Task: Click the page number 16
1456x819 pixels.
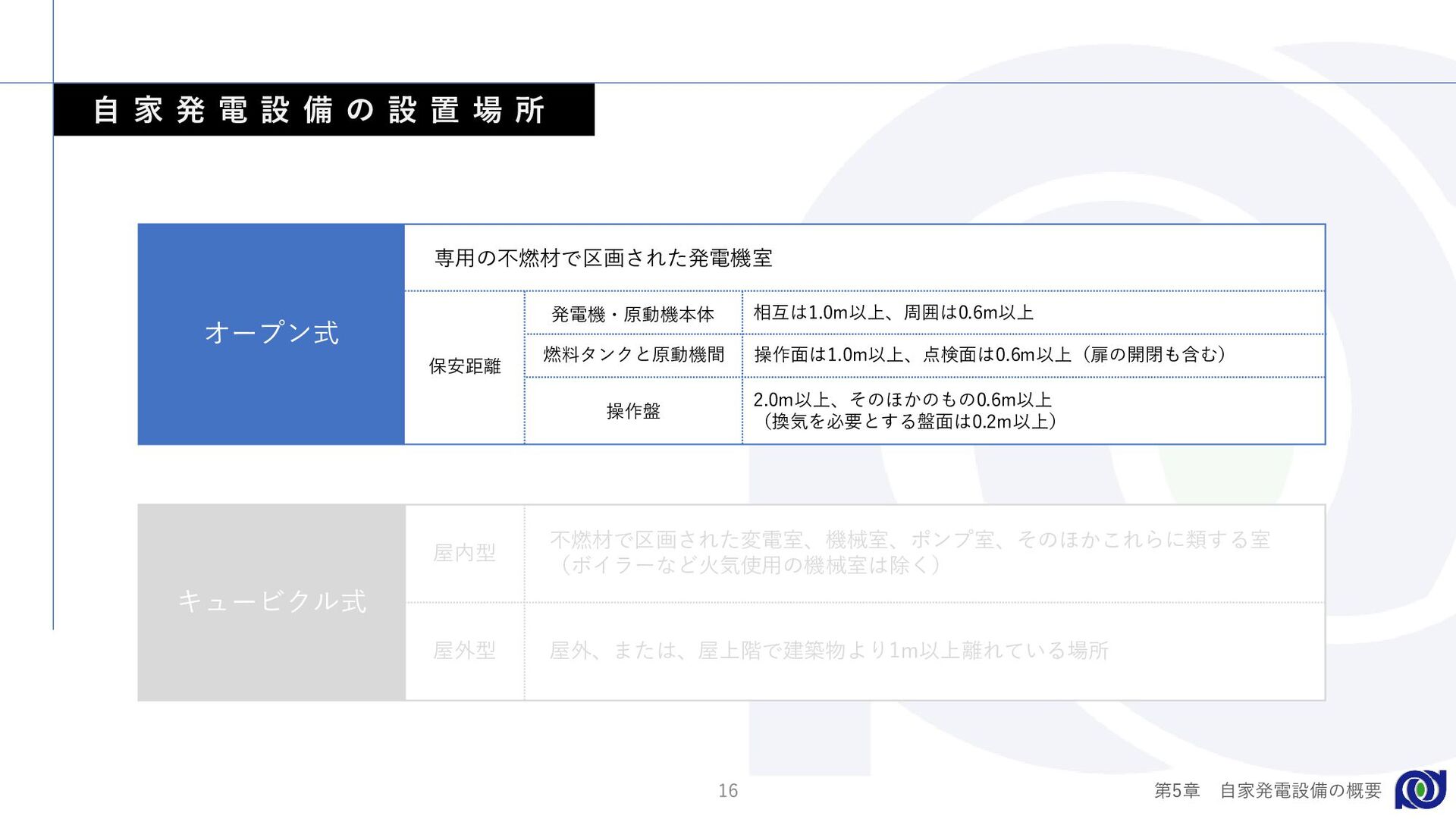Action: point(728,791)
